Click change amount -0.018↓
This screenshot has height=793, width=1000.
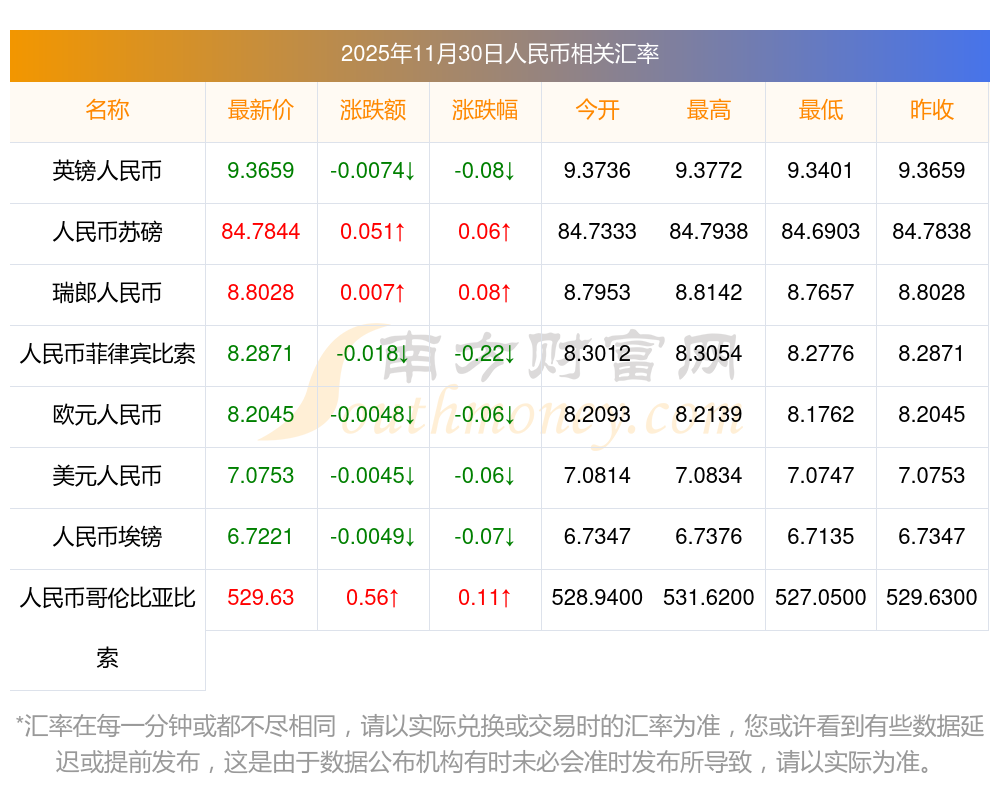372,353
